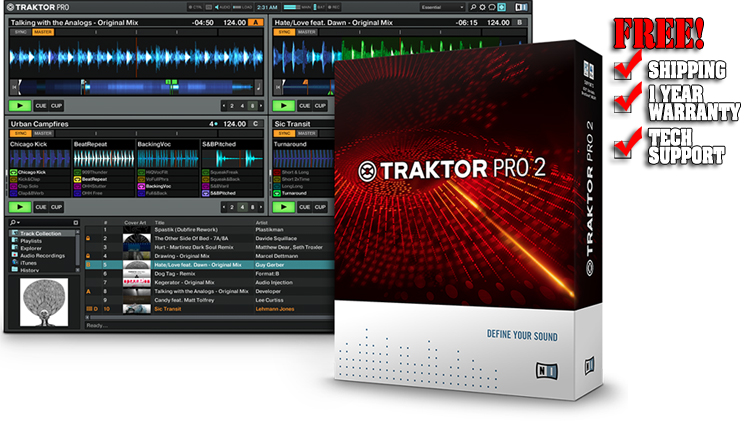Toggle SYNC on Deck B
The image size is (750, 421).
click(x=284, y=32)
